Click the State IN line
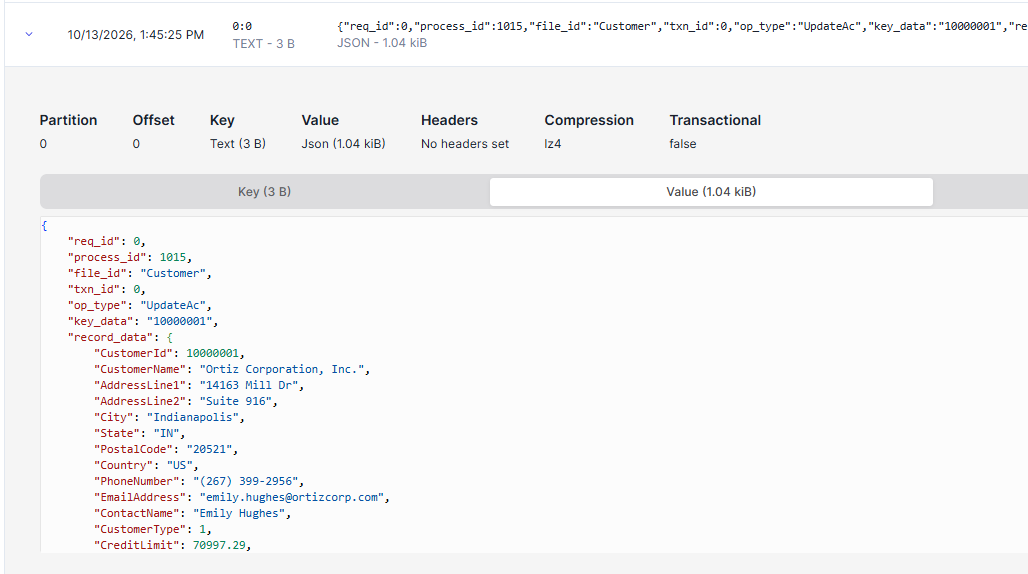This screenshot has width=1028, height=574. (x=139, y=433)
